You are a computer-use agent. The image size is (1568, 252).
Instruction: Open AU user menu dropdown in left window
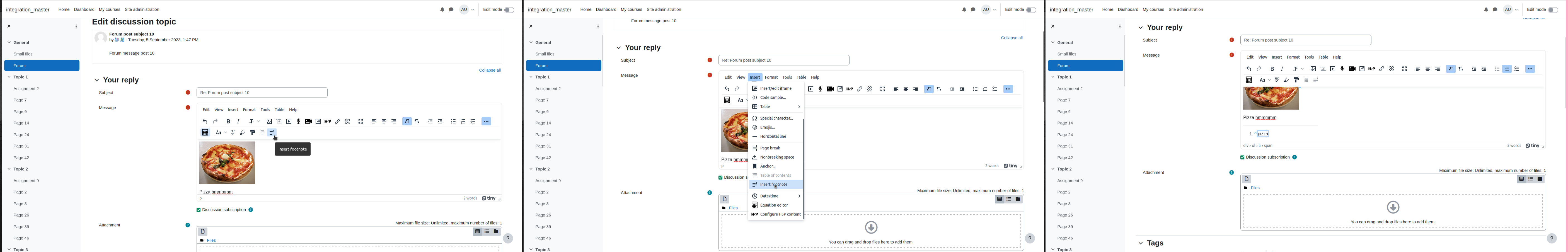[468, 10]
